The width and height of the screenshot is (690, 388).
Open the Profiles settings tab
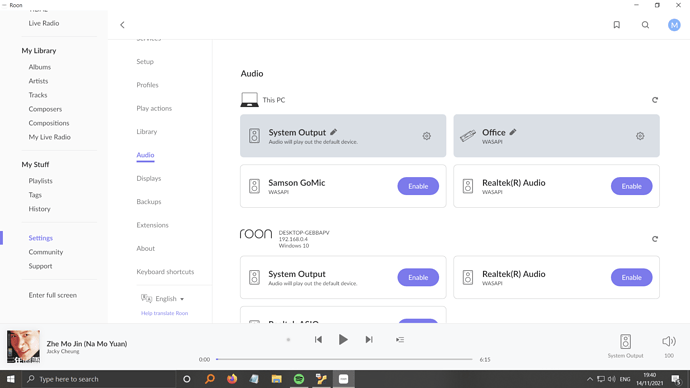tap(147, 85)
